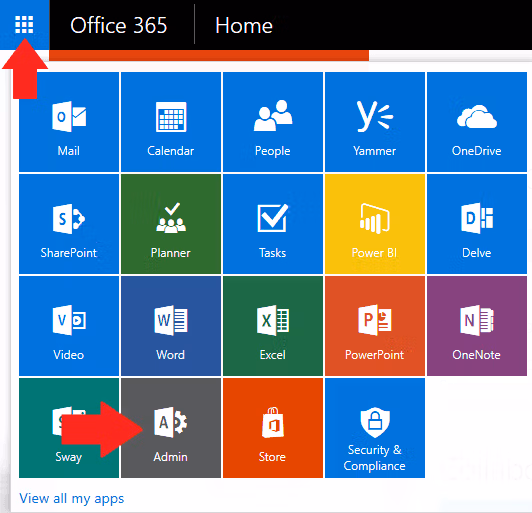Launch Excel from the app grid
Screen dimensions: 532x513
(273, 326)
